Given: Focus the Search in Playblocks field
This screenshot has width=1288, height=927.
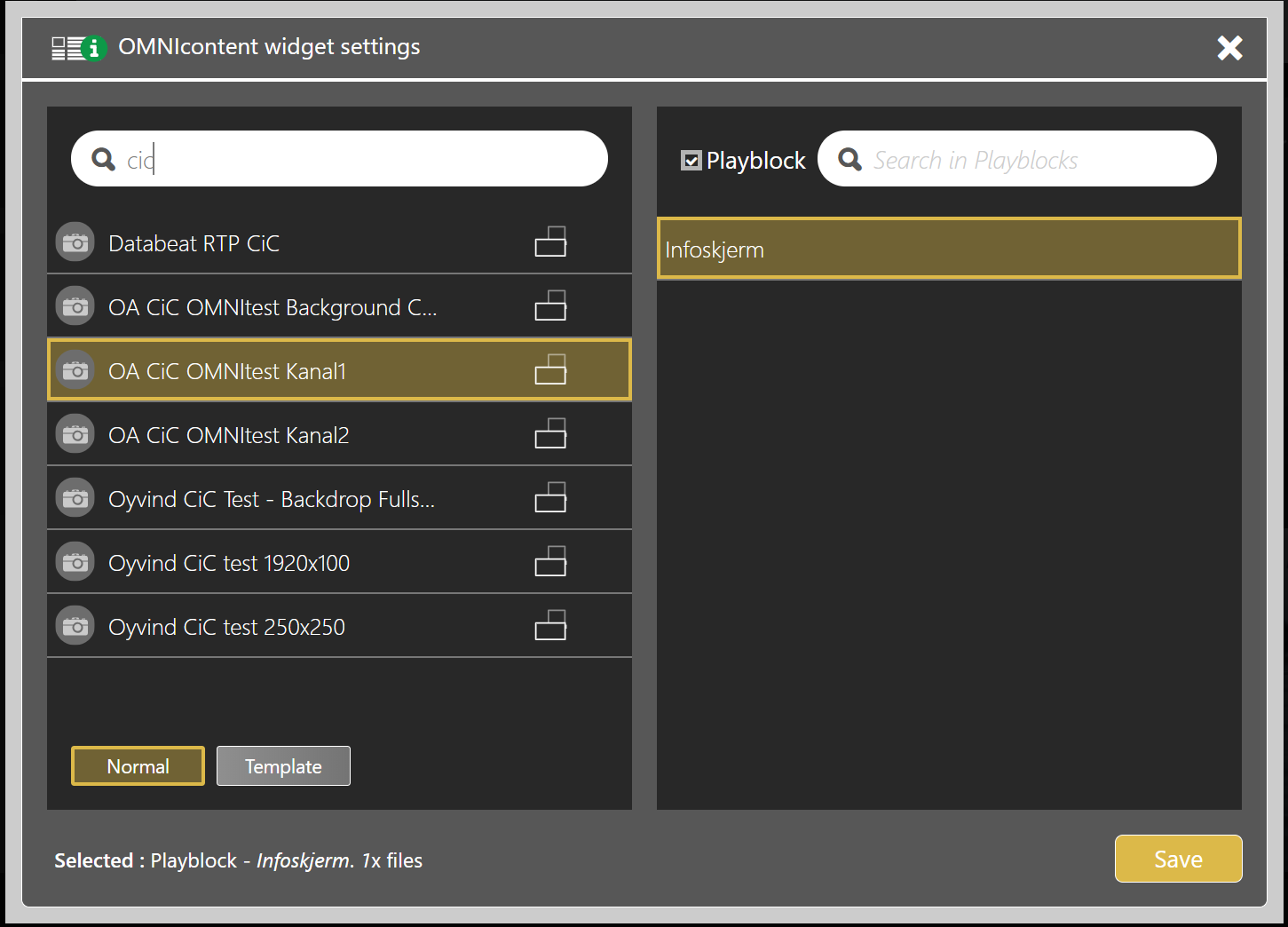Looking at the screenshot, I should (1017, 159).
